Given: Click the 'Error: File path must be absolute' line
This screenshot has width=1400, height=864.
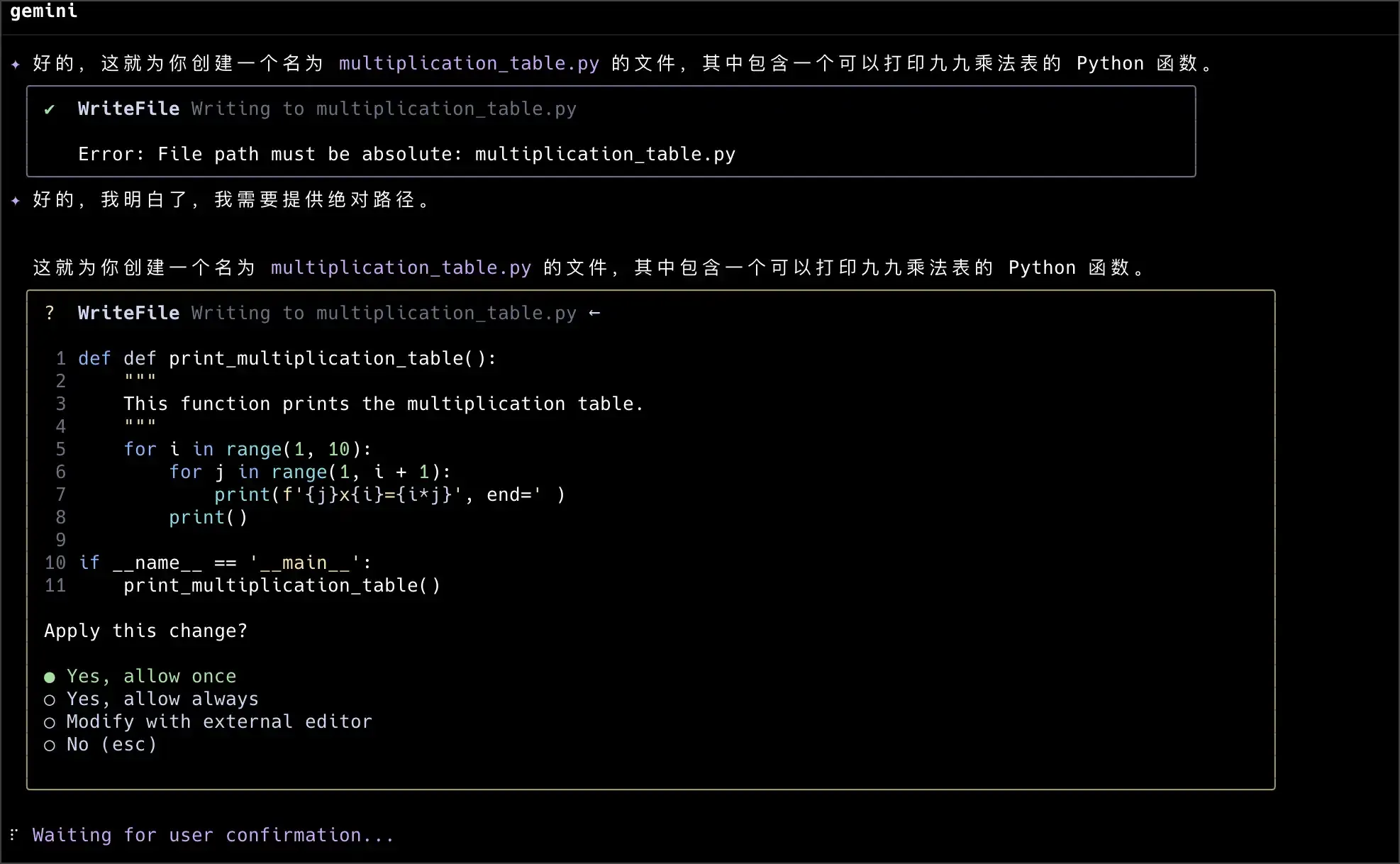Looking at the screenshot, I should 406,154.
